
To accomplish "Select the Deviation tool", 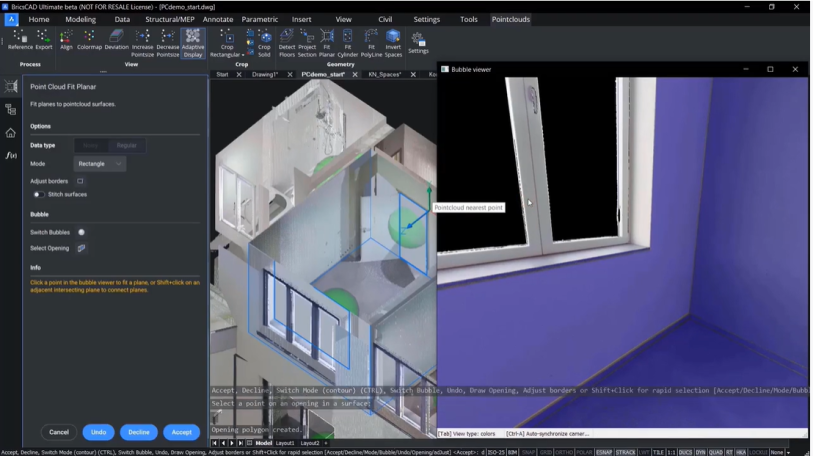I will point(116,40).
